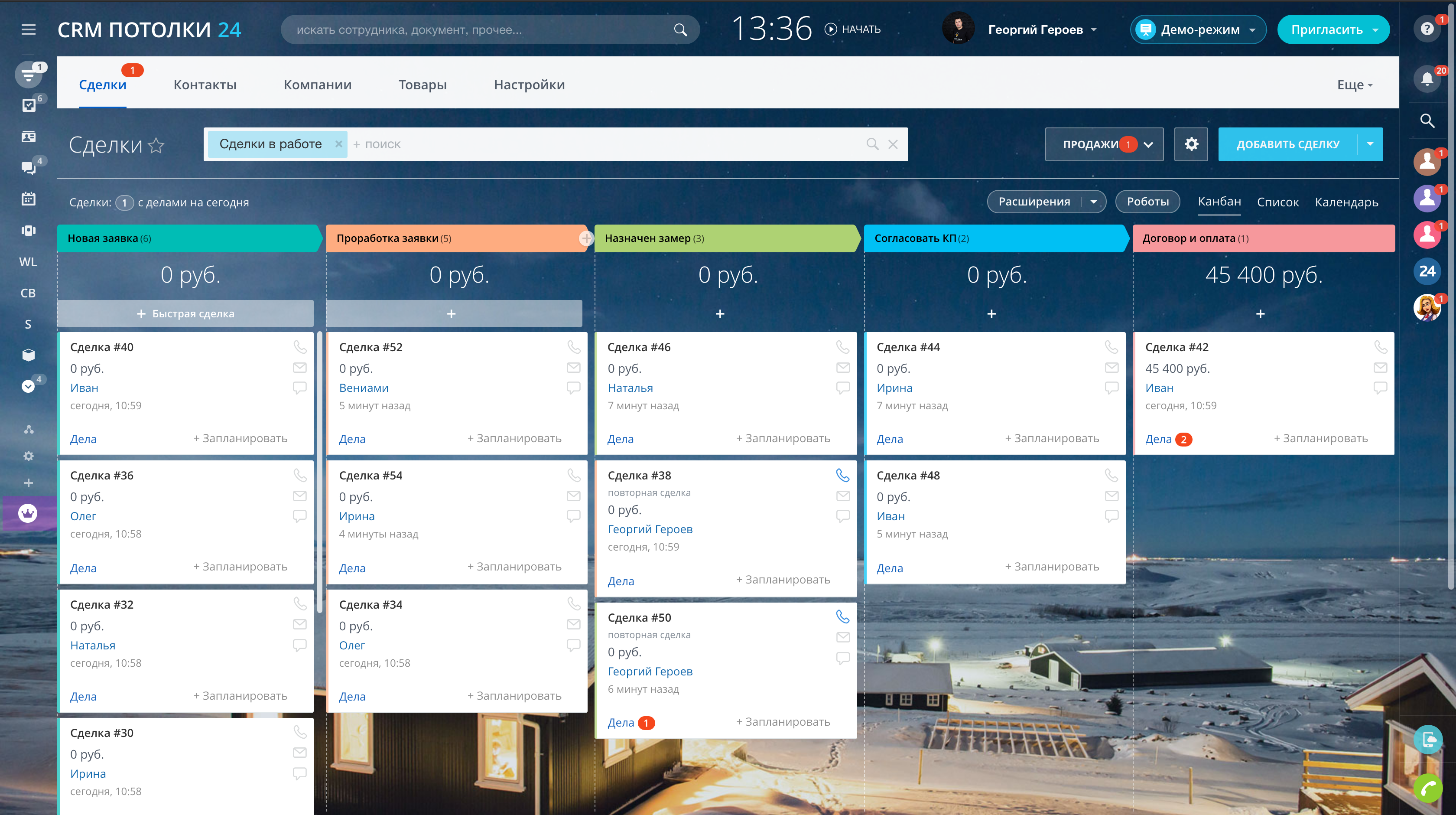Click the Роботы button

tap(1147, 202)
